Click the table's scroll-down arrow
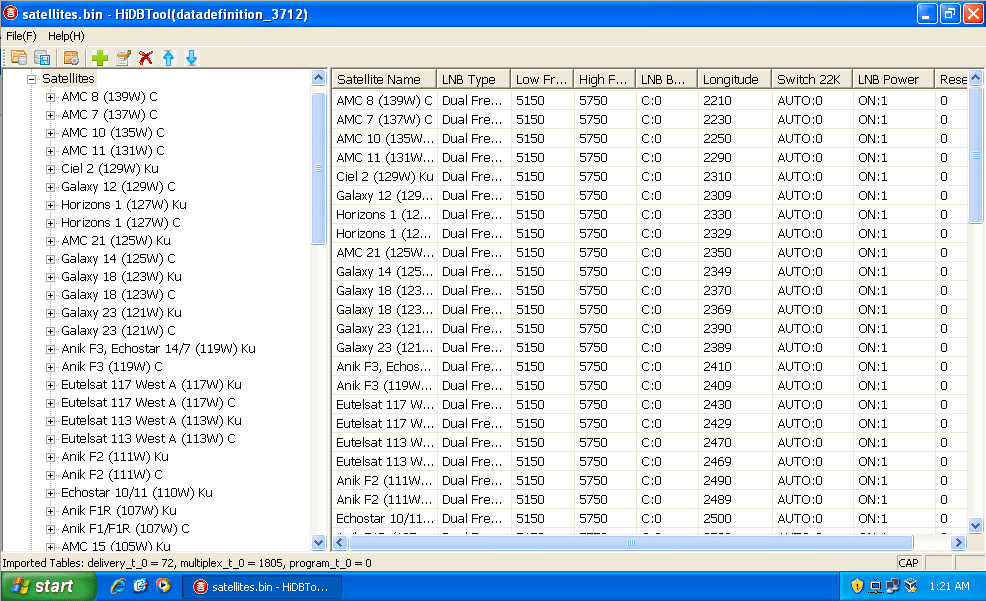Screen dimensions: 986x601 click(x=975, y=525)
